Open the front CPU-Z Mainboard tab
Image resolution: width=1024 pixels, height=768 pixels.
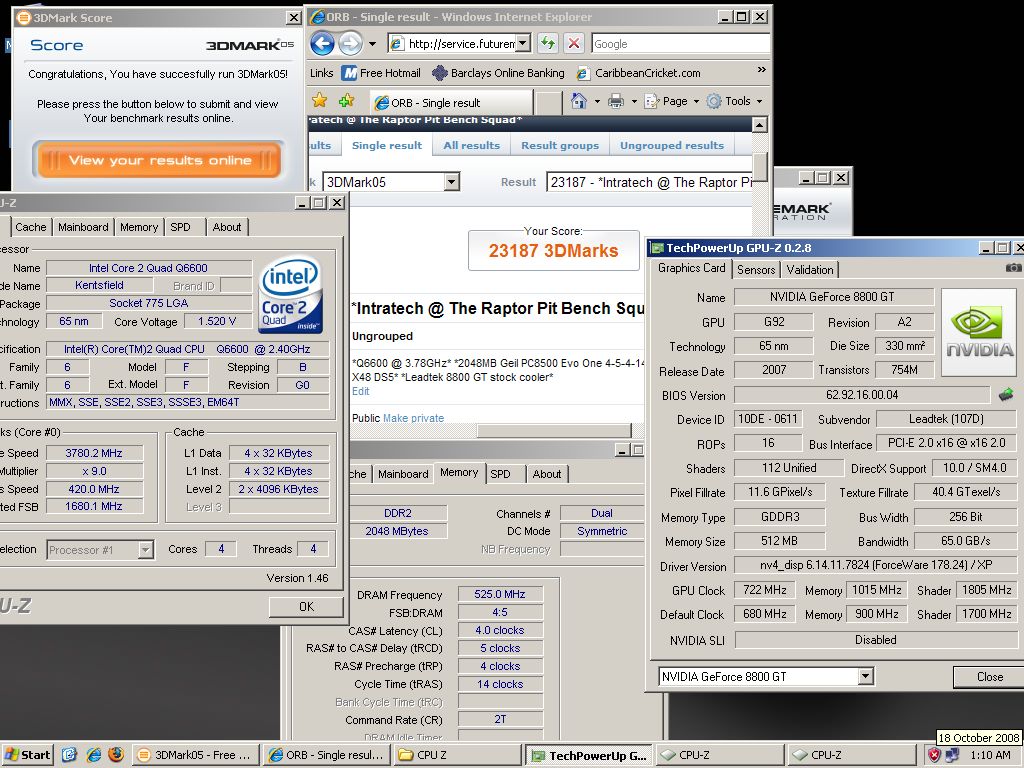click(x=83, y=227)
